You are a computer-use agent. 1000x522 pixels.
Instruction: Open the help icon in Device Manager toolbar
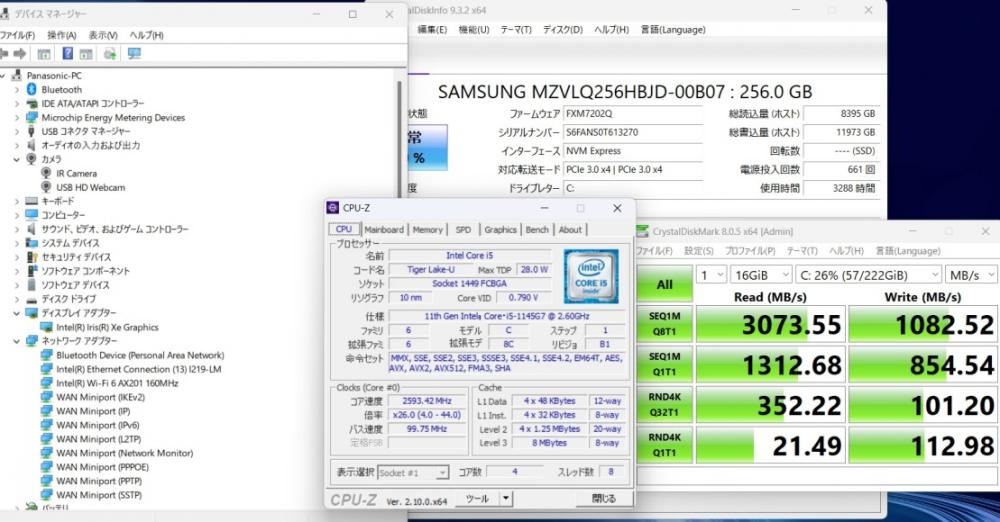point(67,54)
